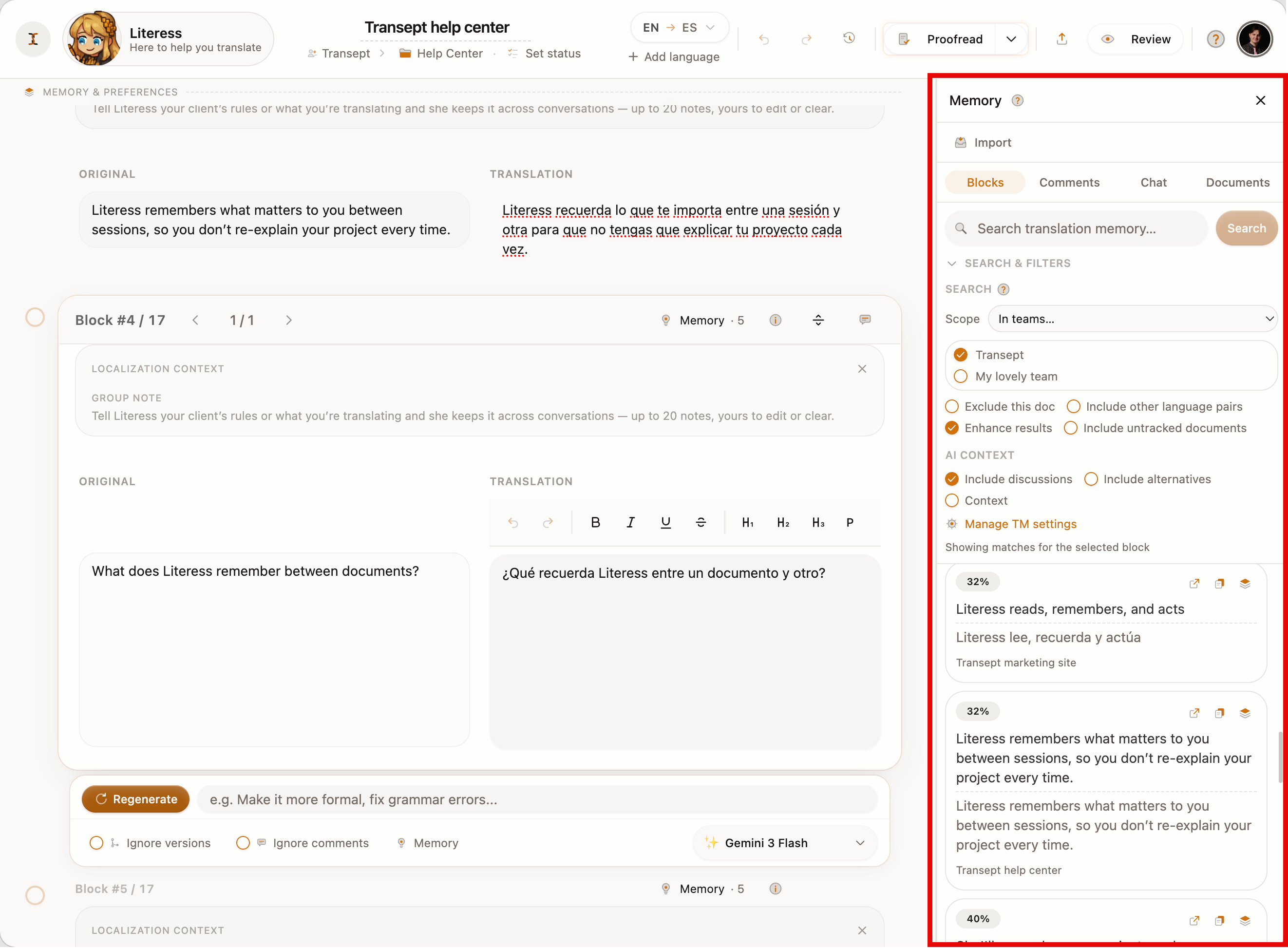Viewport: 1288px width, 948px height.
Task: Click the redo arrow in the top toolbar
Action: click(x=807, y=39)
